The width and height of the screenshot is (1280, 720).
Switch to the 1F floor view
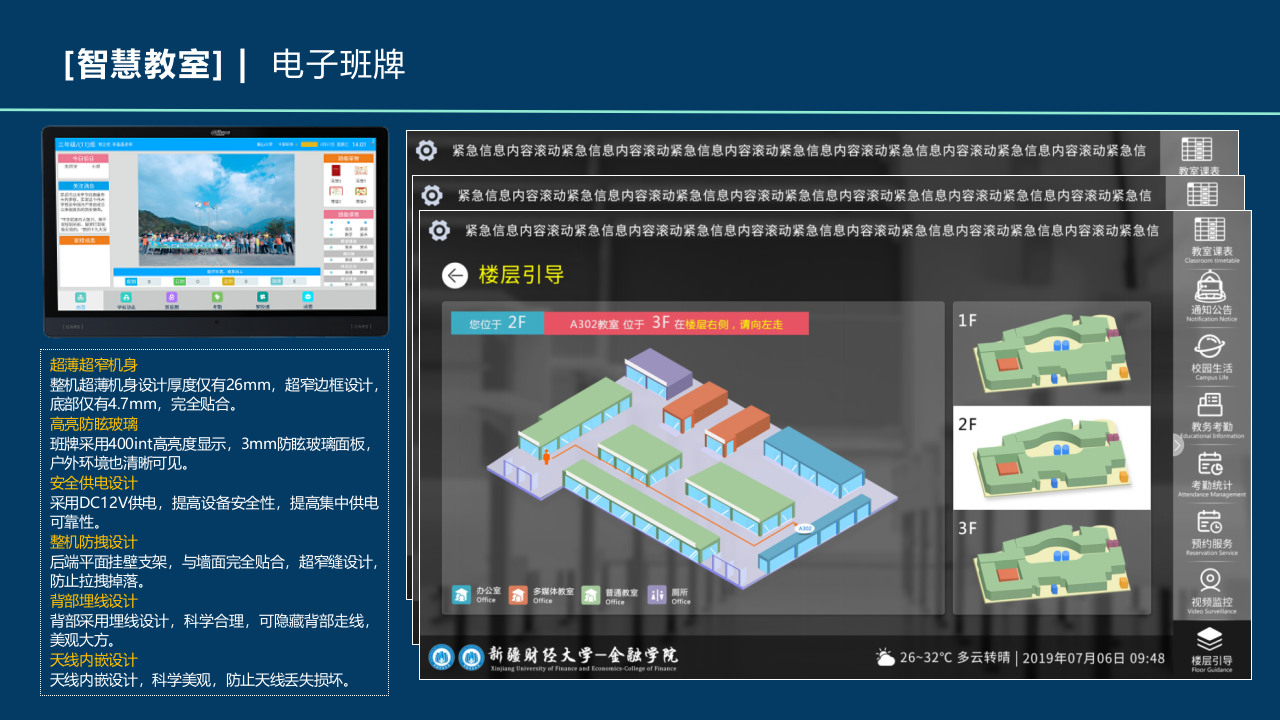point(1051,350)
